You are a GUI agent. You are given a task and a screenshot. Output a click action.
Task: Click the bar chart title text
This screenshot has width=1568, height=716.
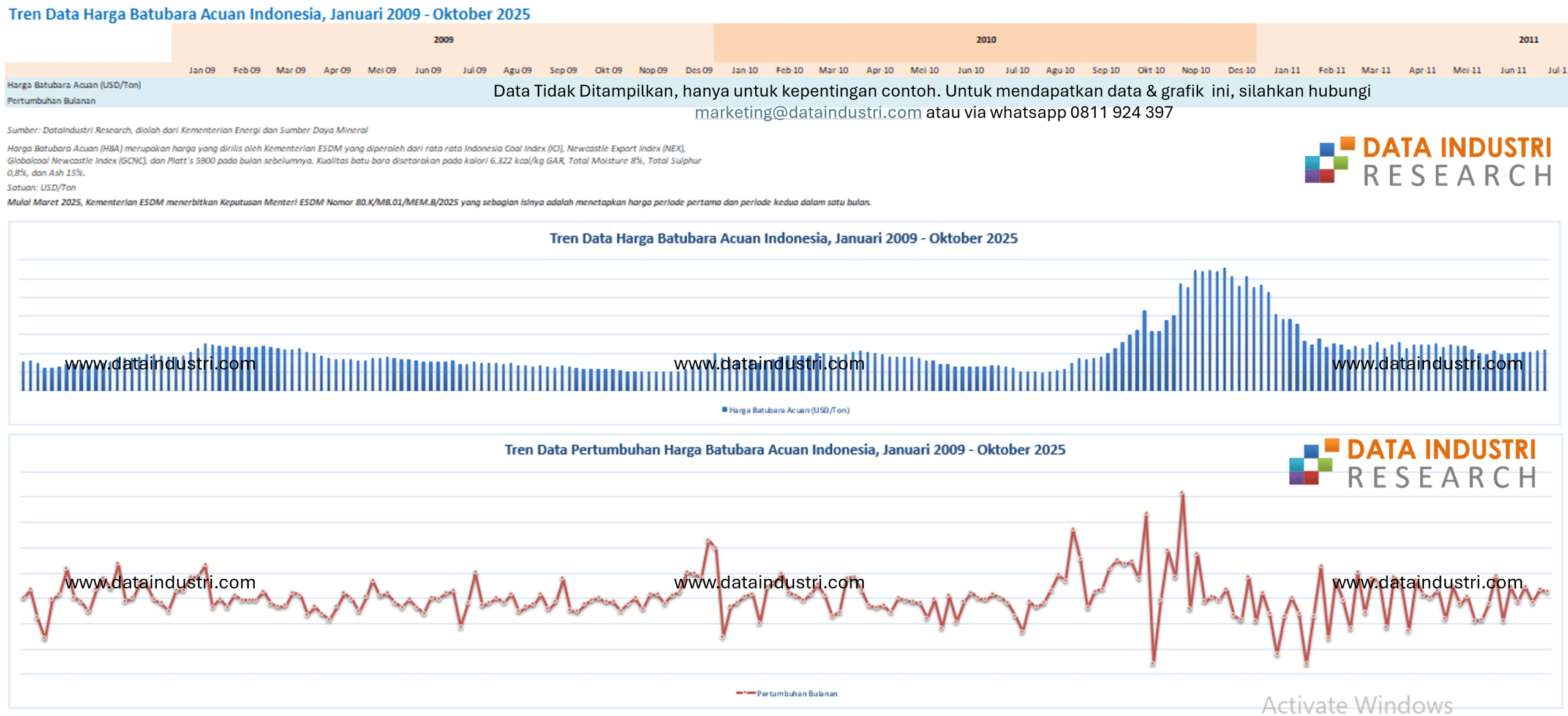pos(783,238)
